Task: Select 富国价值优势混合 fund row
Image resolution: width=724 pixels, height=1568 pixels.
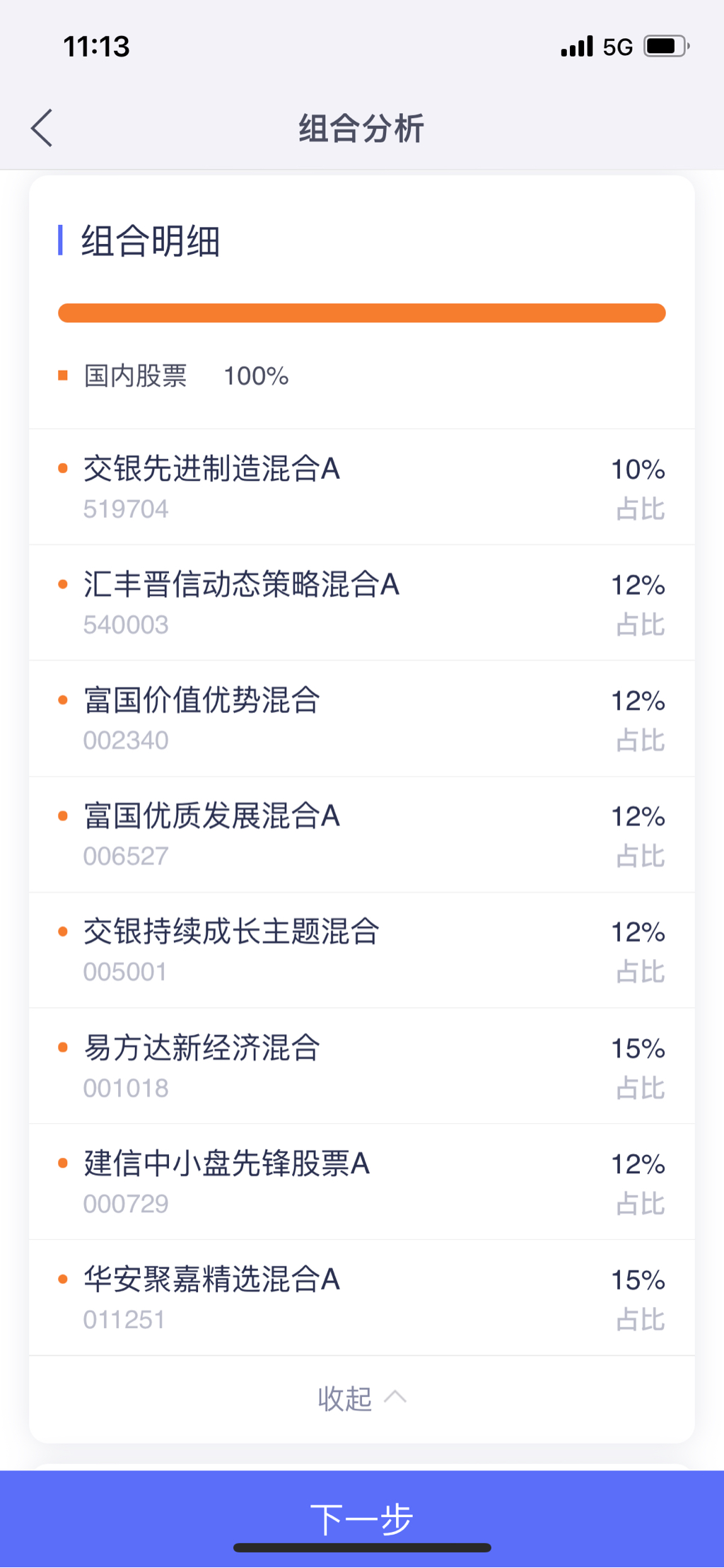Action: (x=202, y=701)
